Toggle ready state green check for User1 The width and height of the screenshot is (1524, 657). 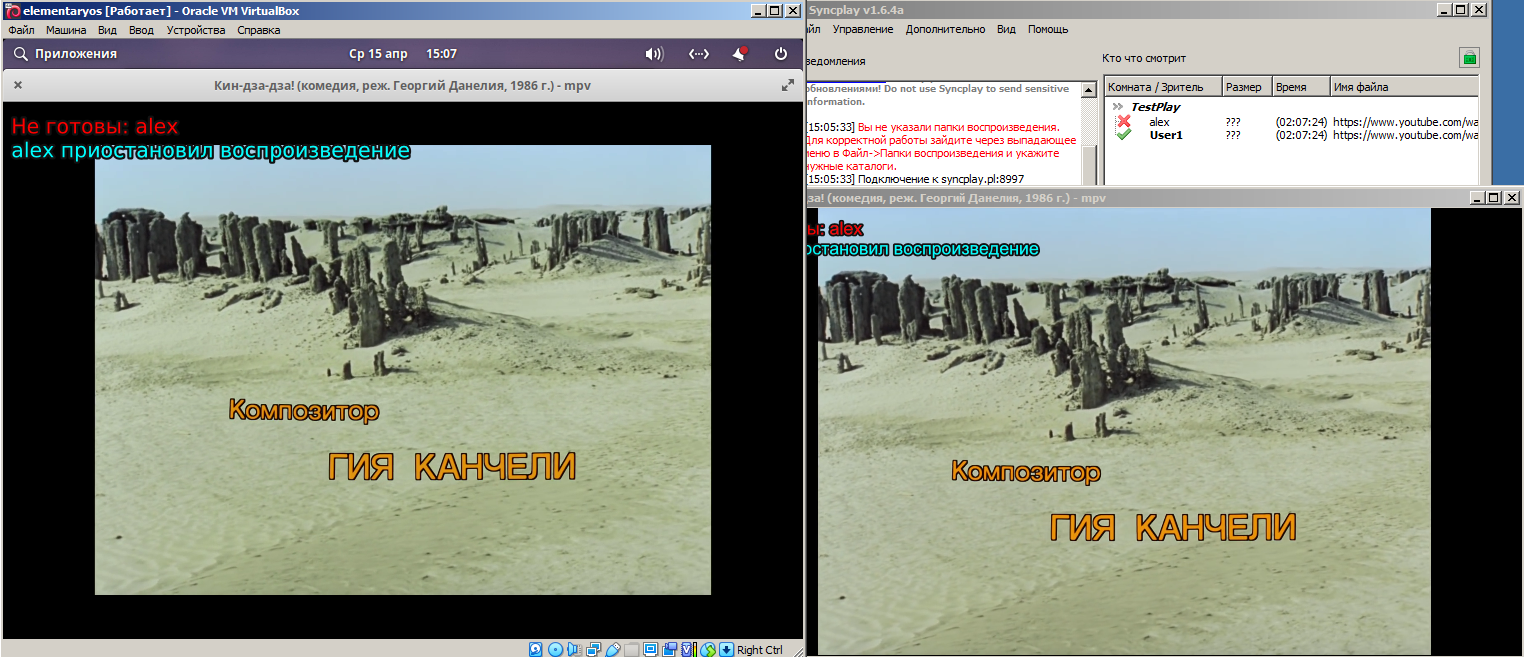tap(1124, 135)
